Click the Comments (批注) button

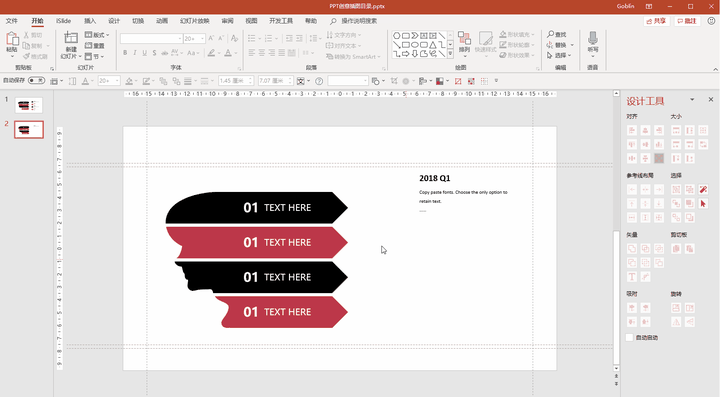(687, 21)
